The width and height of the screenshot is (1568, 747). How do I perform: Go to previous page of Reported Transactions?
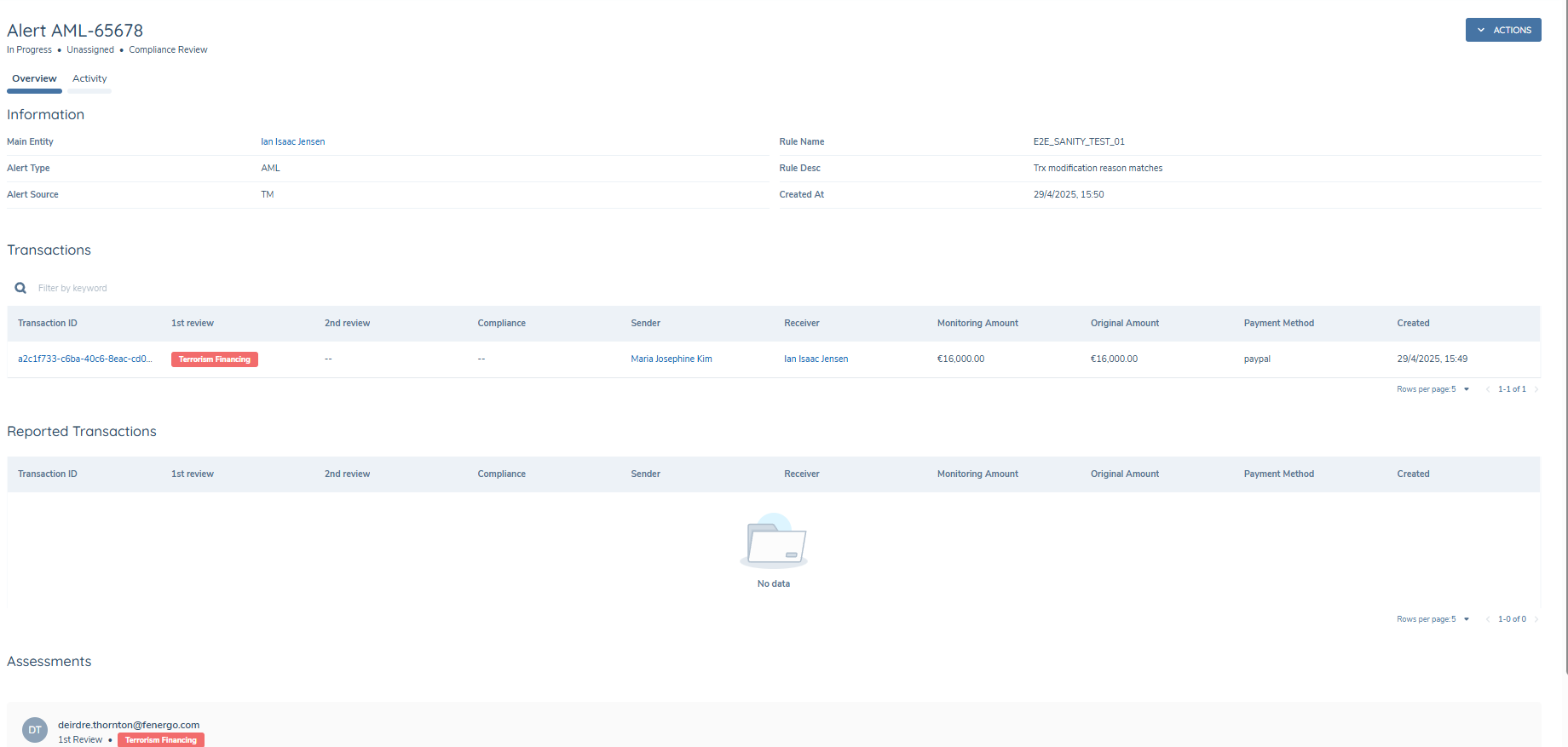coord(1488,619)
